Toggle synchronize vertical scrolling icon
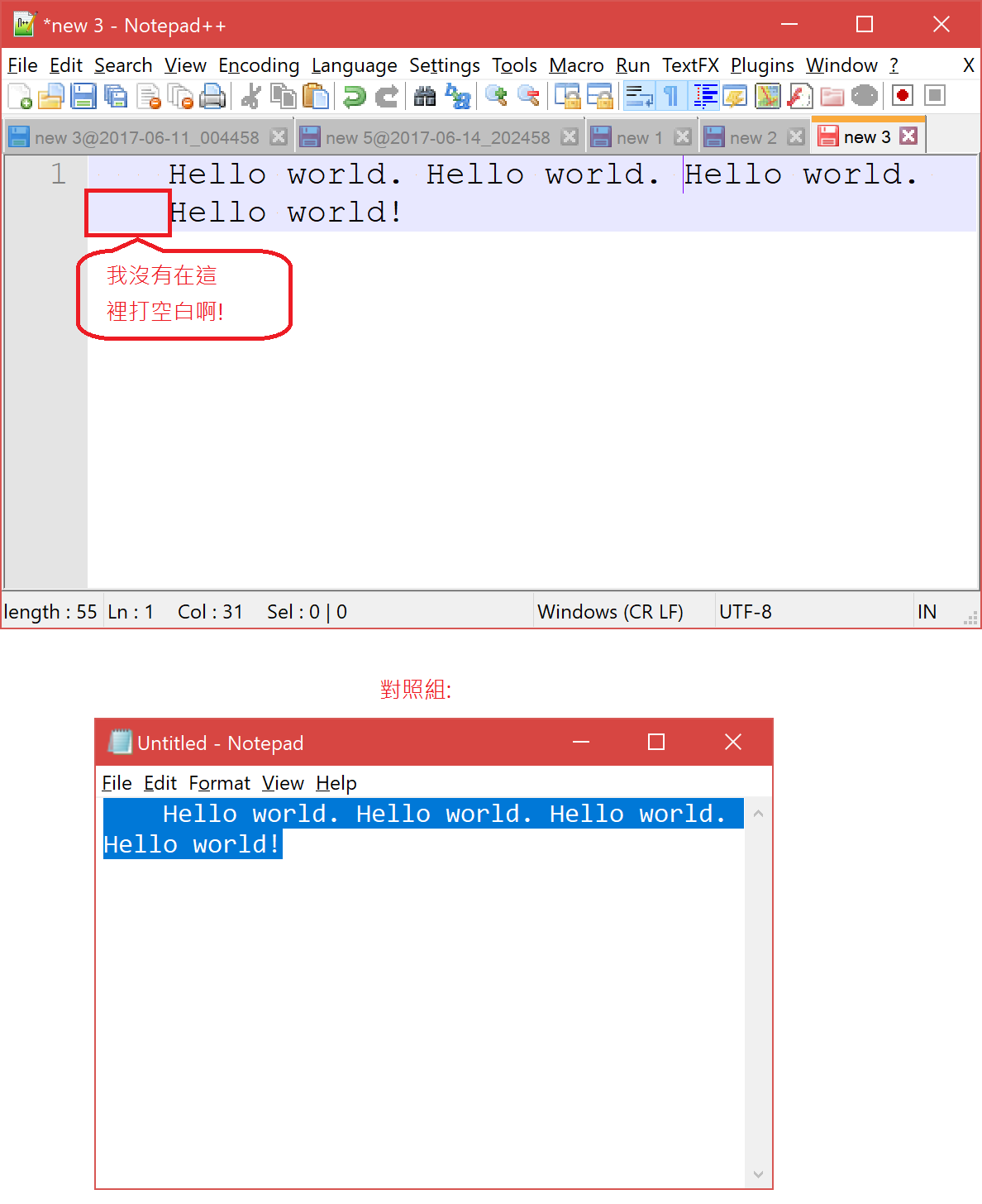 point(567,97)
